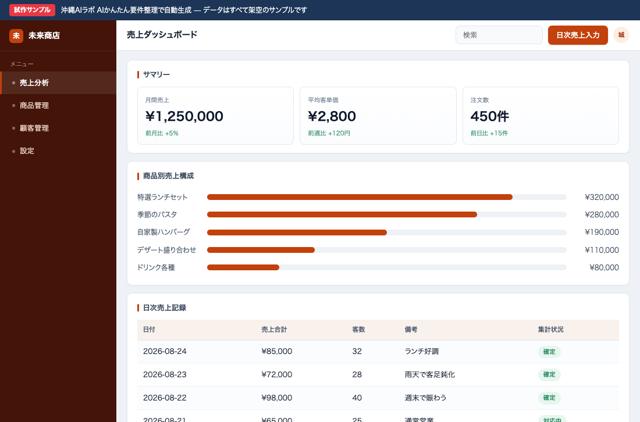Focus the 検索 search field
640x422 pixels.
(499, 35)
